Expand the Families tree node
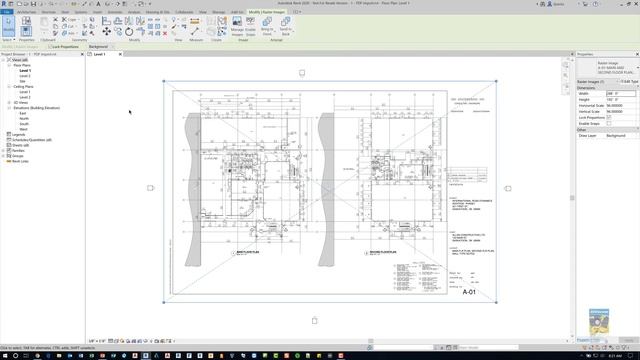This screenshot has height=360, width=640. click(3, 151)
